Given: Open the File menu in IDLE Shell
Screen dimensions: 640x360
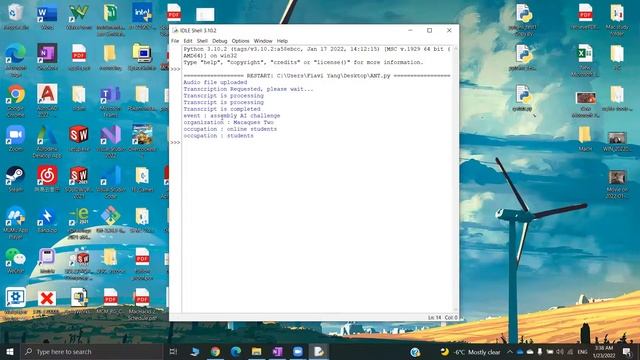Looking at the screenshot, I should [x=175, y=41].
